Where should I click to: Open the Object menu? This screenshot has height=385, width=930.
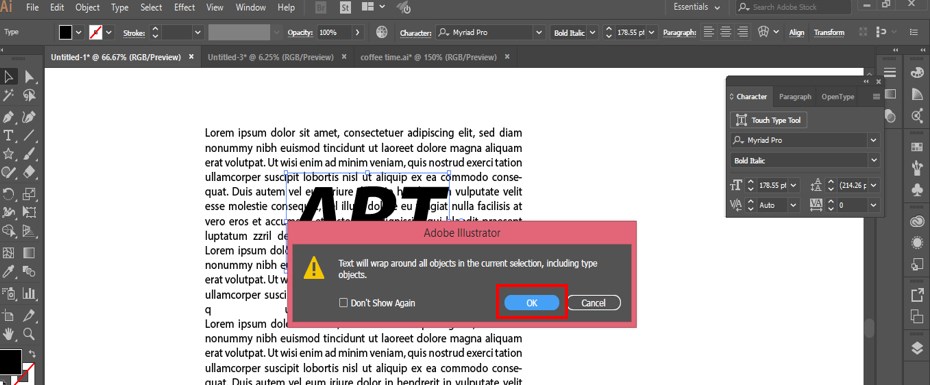tap(88, 8)
